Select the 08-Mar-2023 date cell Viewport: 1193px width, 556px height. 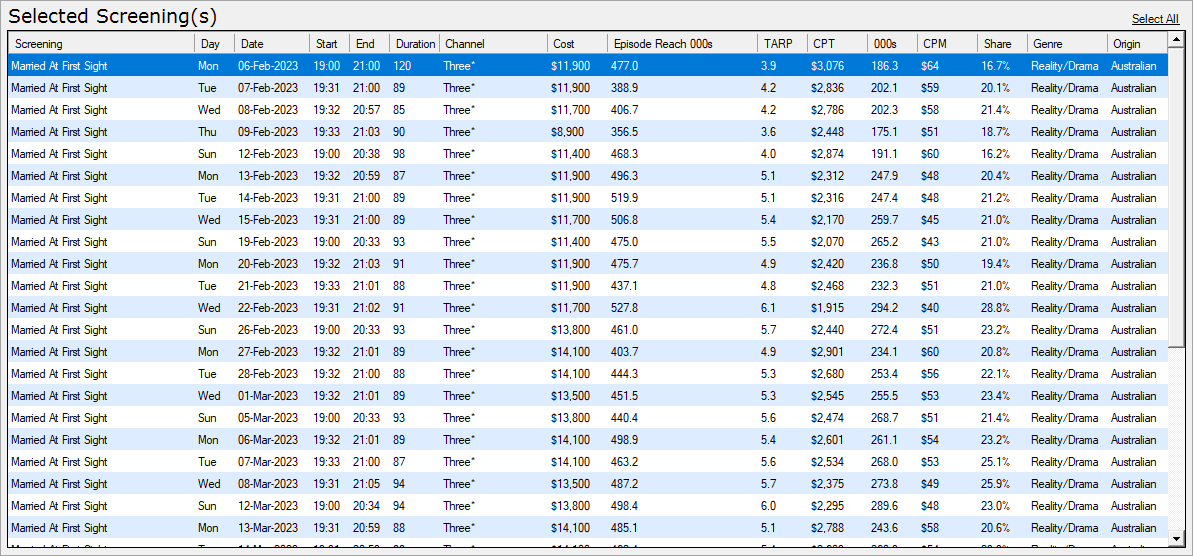point(269,484)
